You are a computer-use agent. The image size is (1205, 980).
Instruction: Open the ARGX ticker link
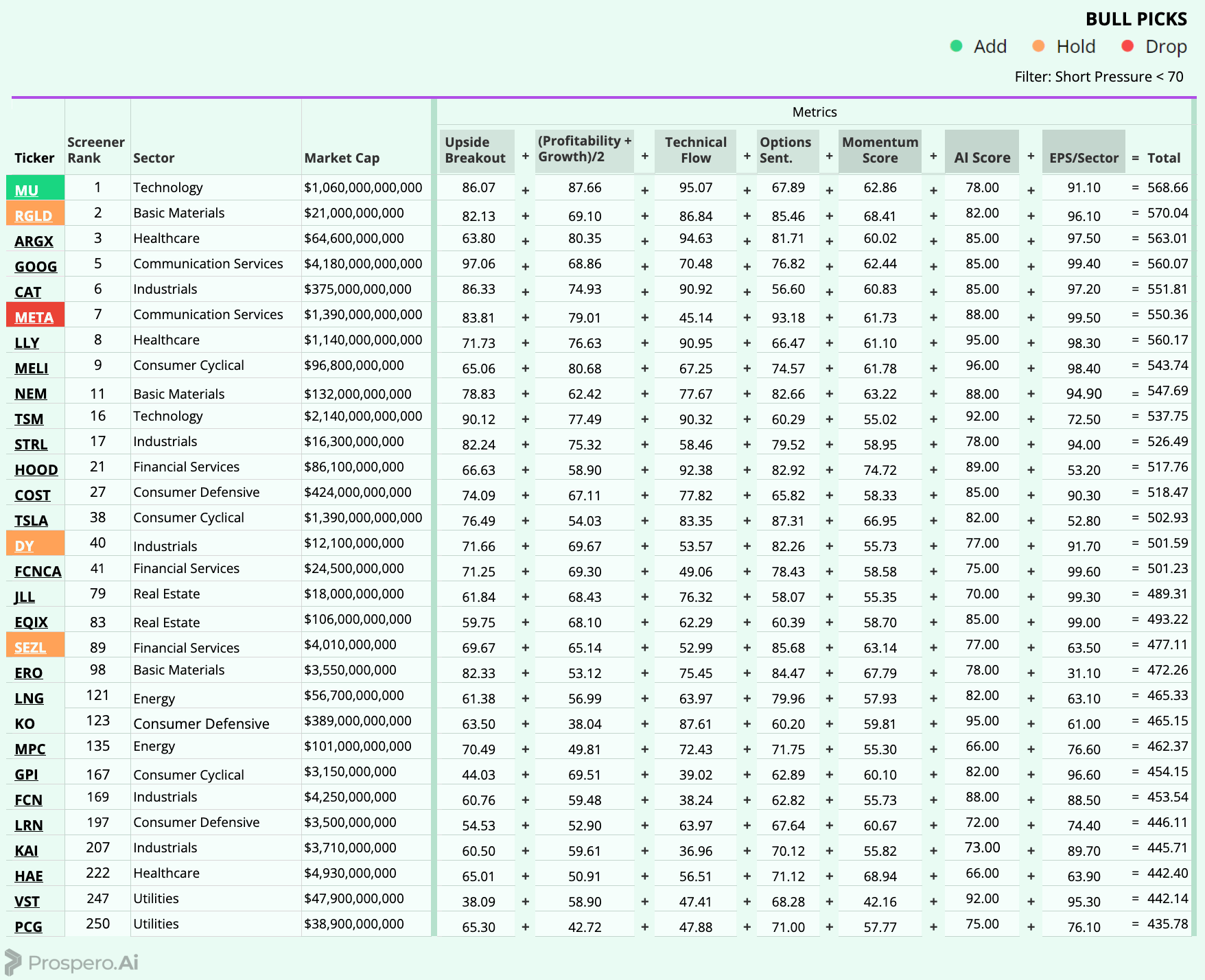point(34,241)
